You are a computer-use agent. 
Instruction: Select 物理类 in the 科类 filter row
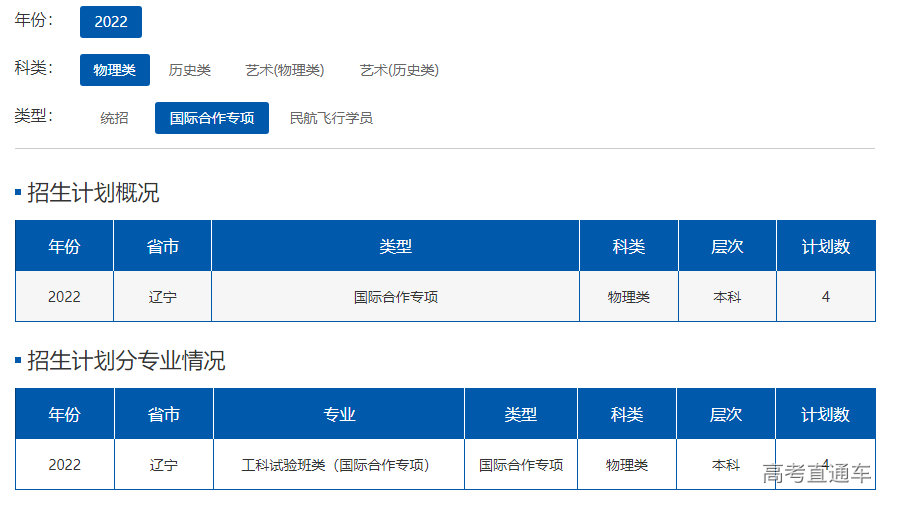(x=115, y=70)
